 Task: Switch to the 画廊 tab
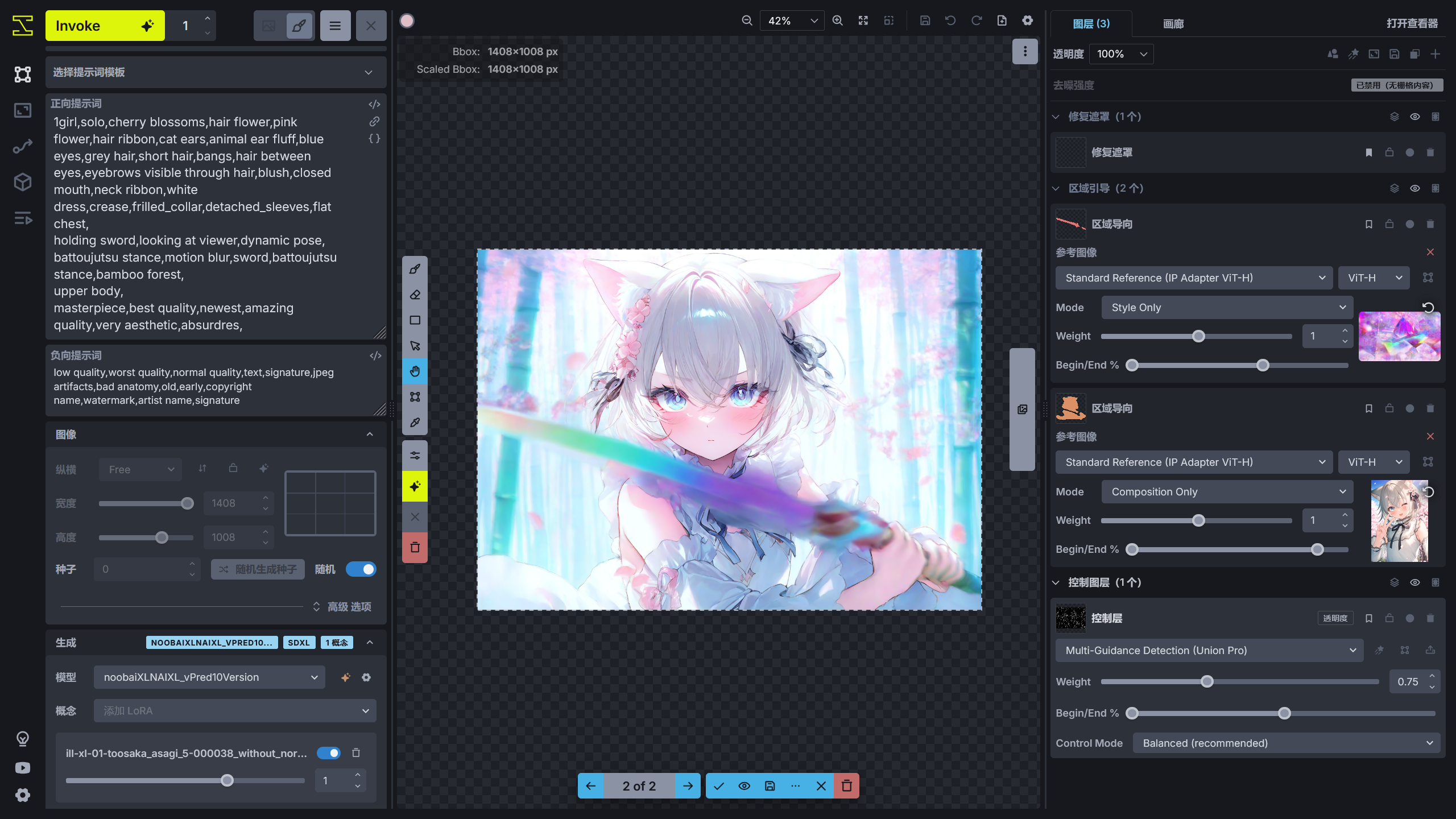click(x=1173, y=24)
